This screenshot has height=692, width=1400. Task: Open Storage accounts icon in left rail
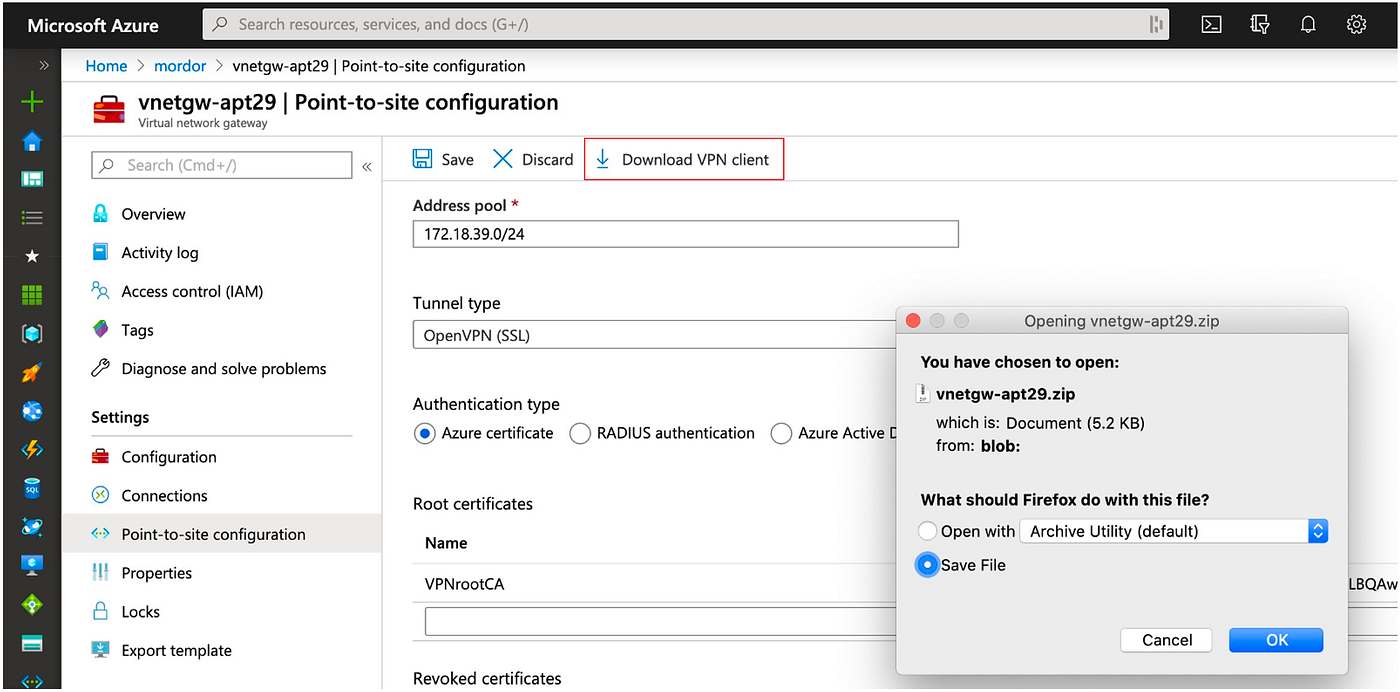pos(32,642)
